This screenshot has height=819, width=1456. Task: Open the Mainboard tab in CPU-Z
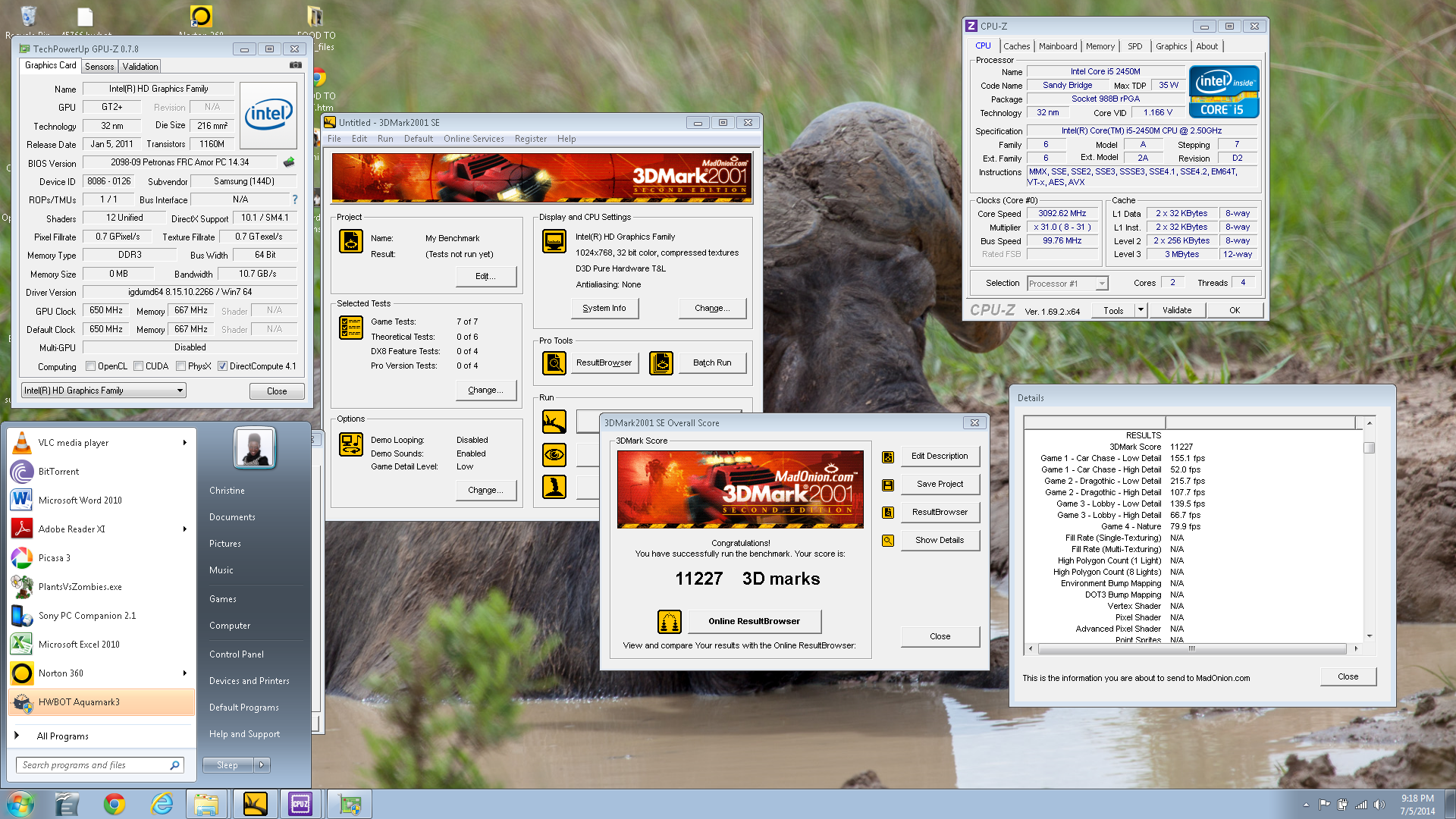[1058, 46]
